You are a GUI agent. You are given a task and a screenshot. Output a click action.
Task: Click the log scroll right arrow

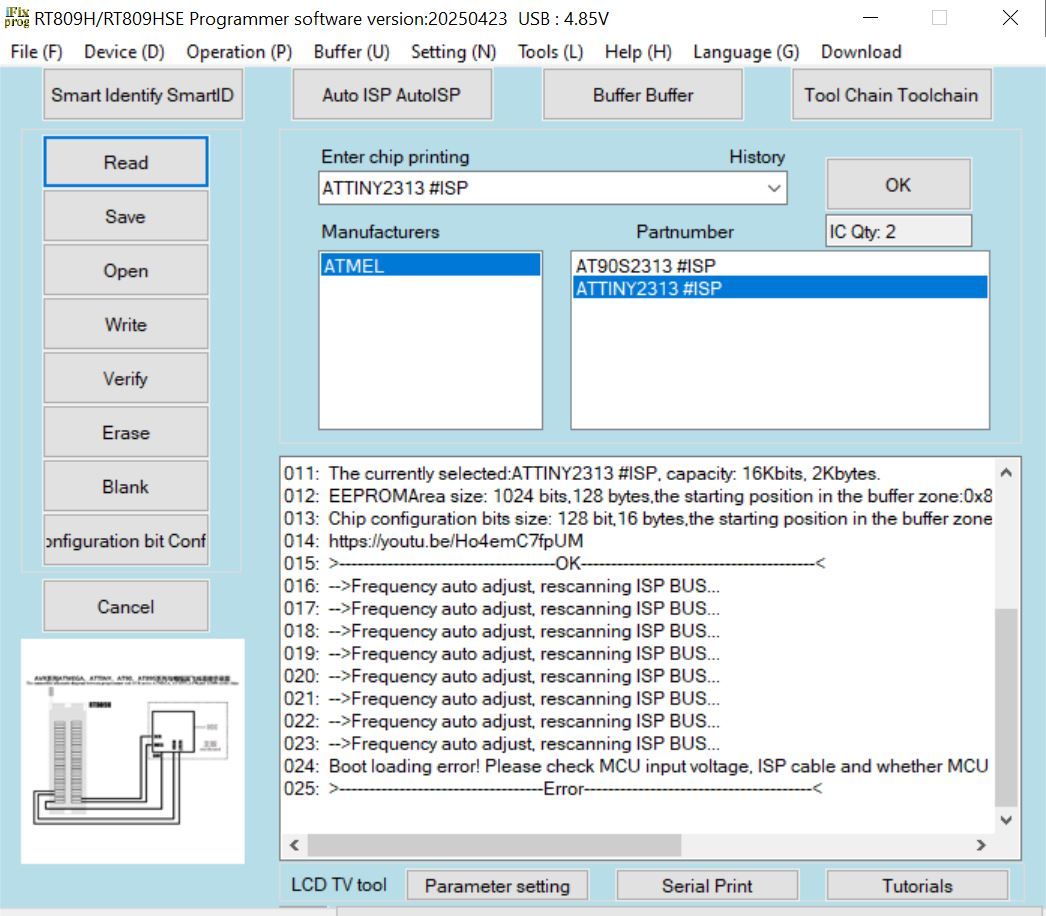(981, 845)
